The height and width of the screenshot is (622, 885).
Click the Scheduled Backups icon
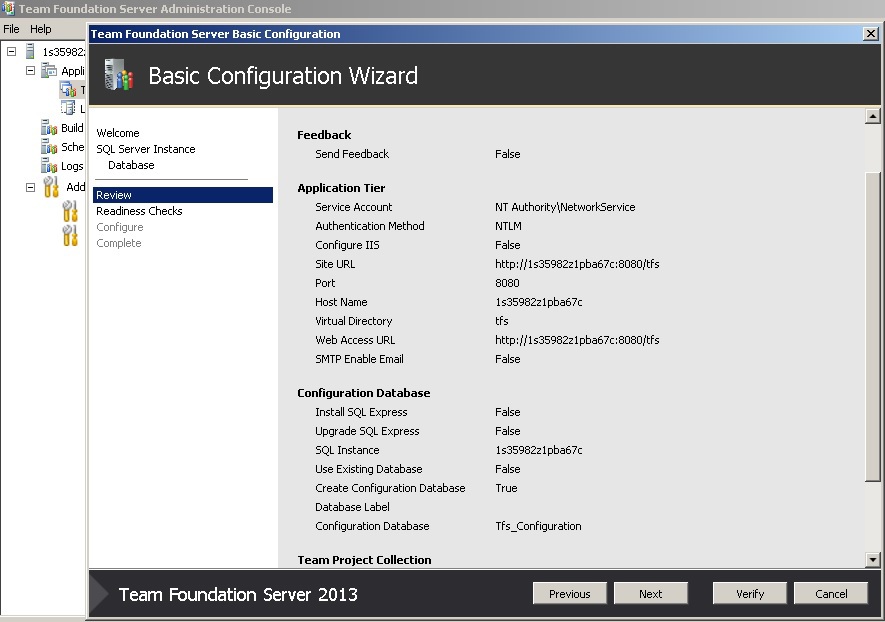coord(49,147)
